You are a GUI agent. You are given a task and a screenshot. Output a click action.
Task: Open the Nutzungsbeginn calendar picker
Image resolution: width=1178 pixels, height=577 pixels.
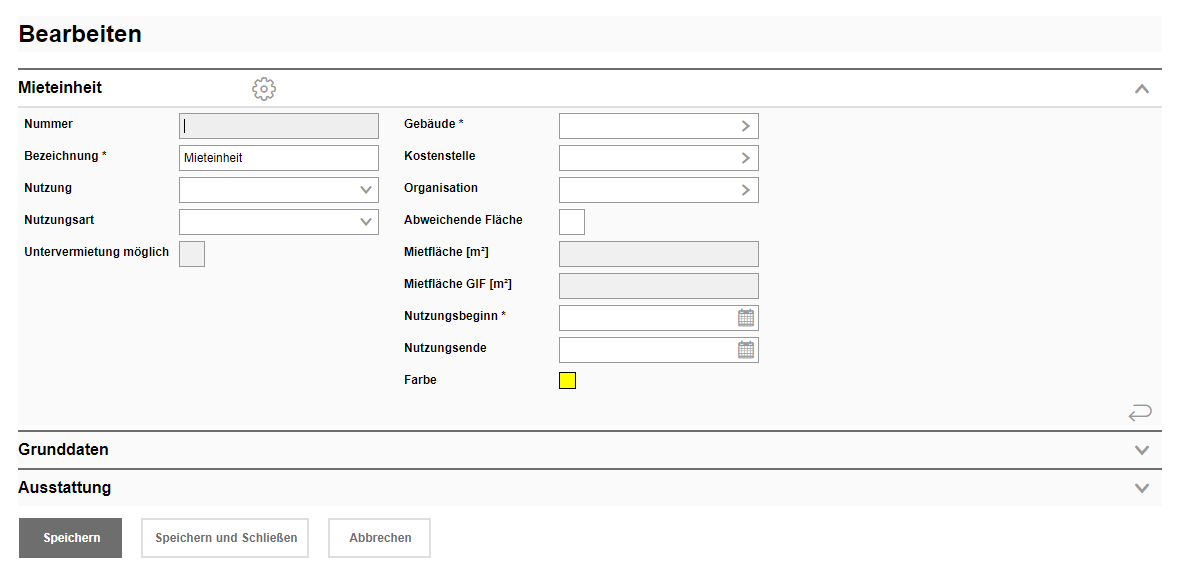click(x=746, y=318)
